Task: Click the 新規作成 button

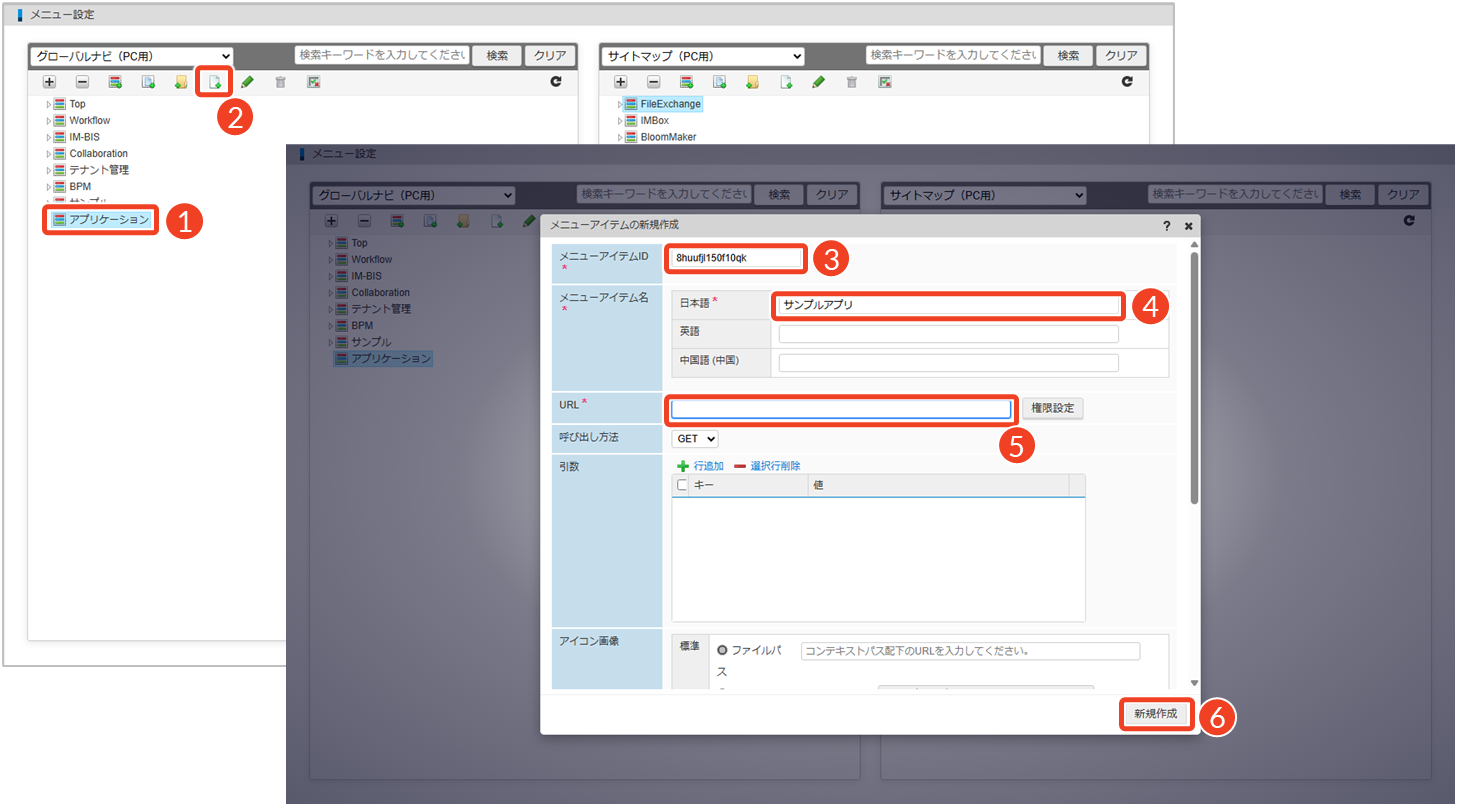Action: click(x=1156, y=714)
